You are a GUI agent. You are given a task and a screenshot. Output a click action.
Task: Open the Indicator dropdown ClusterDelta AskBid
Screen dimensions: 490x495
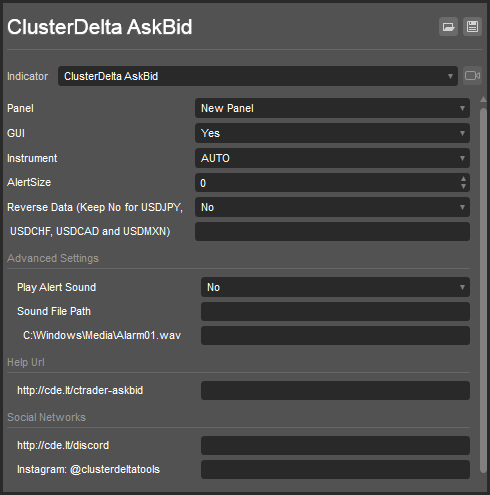[258, 76]
